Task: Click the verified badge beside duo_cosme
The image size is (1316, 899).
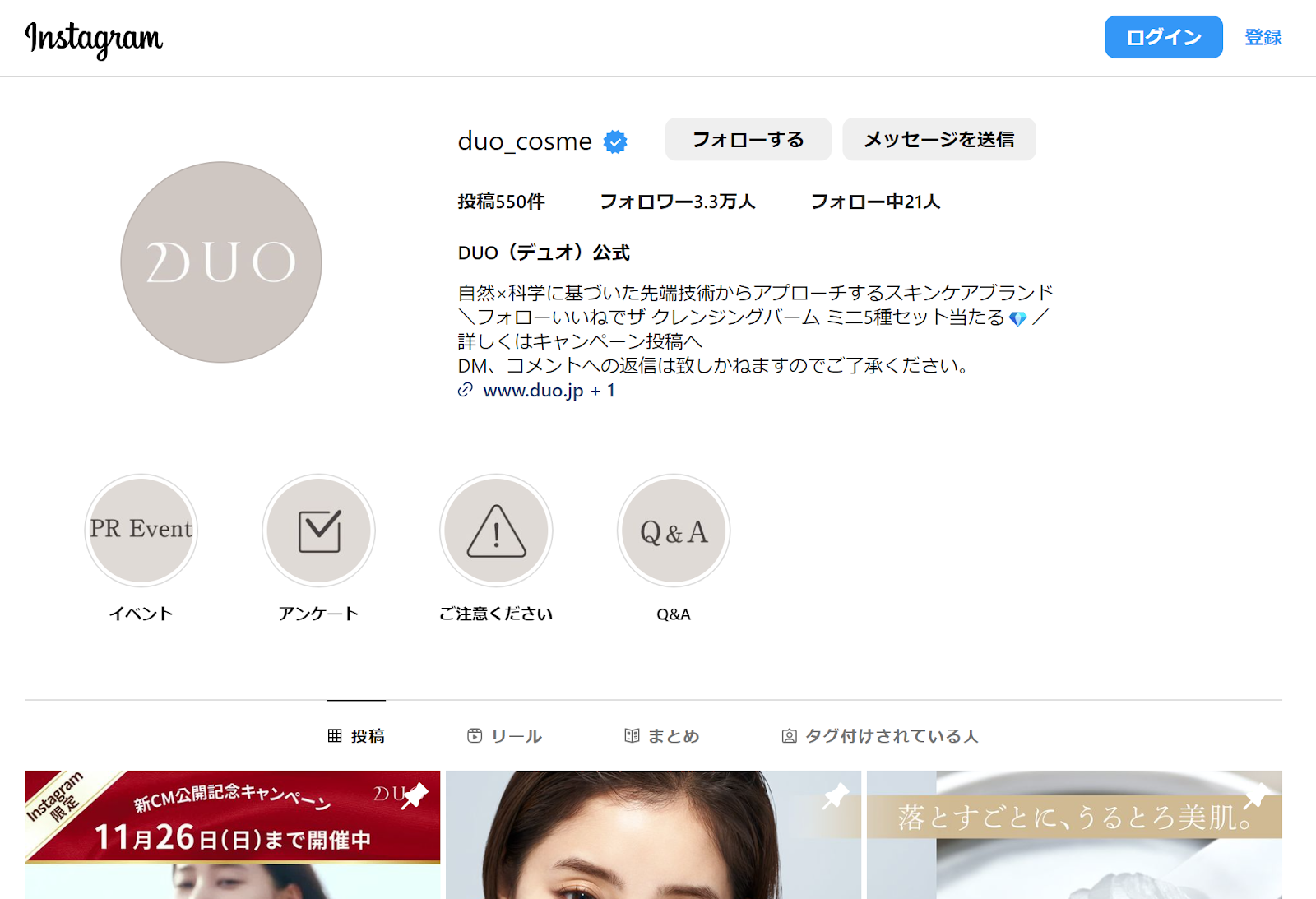Action: [x=615, y=141]
